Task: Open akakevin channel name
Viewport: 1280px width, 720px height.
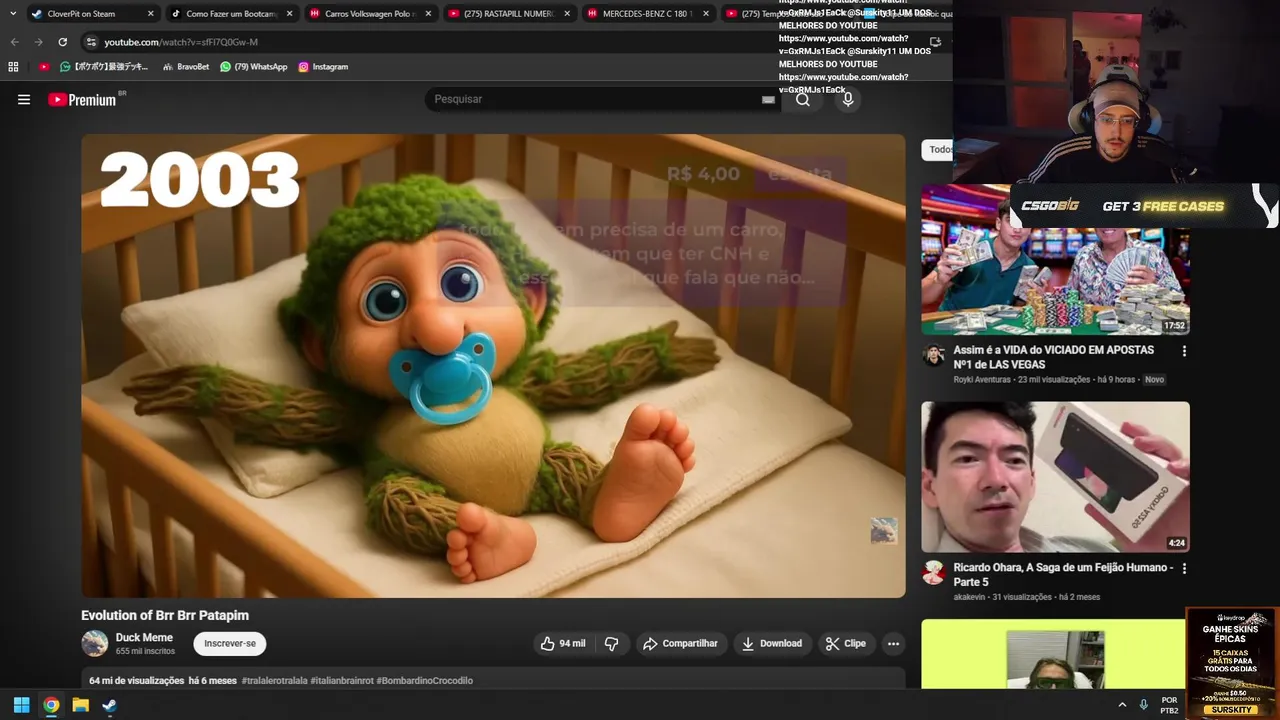Action: coord(970,597)
